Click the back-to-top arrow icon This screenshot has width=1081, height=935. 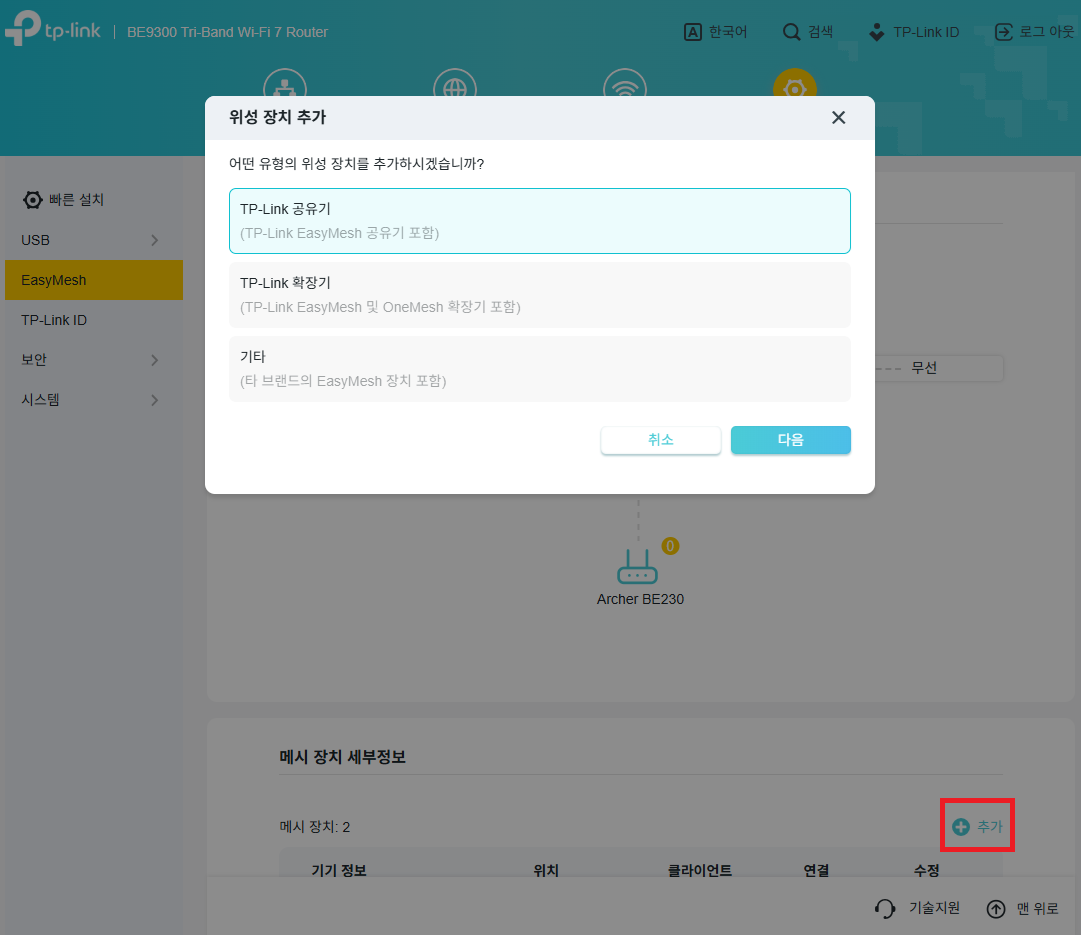(996, 909)
